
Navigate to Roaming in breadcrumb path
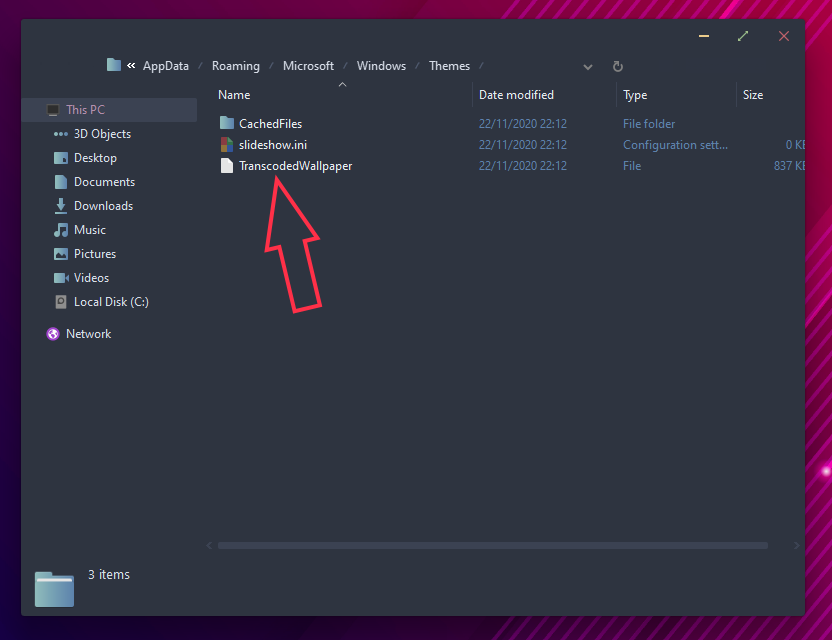click(235, 66)
